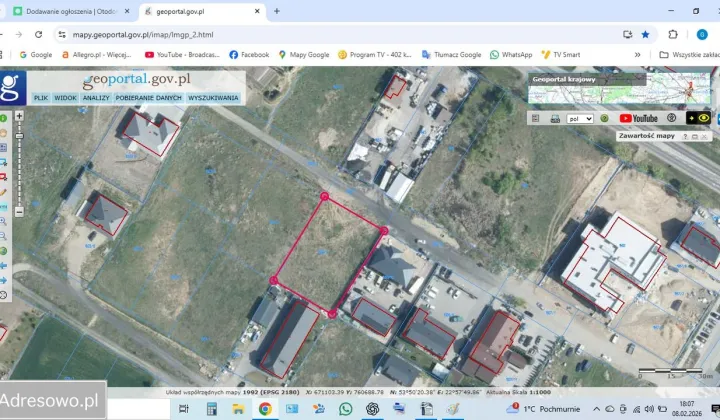This screenshot has width=720, height=420.
Task: Select the pencil drawing tool
Action: click(x=3, y=192)
